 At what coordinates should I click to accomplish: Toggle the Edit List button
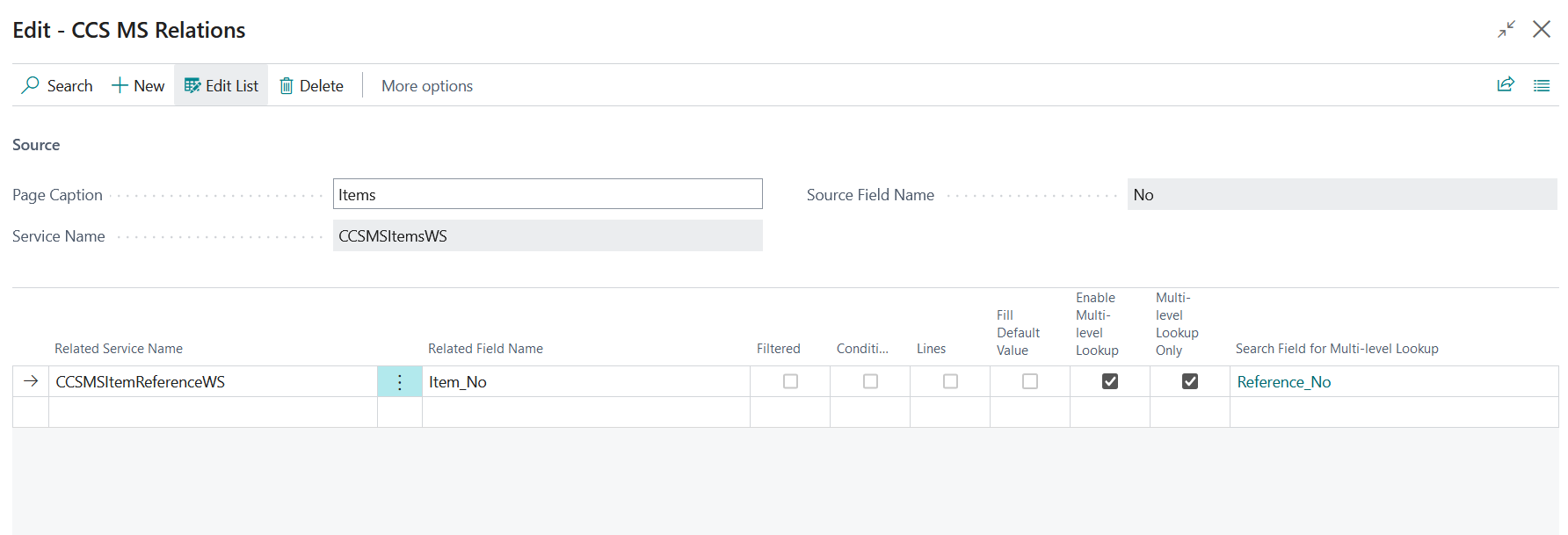pyautogui.click(x=221, y=85)
